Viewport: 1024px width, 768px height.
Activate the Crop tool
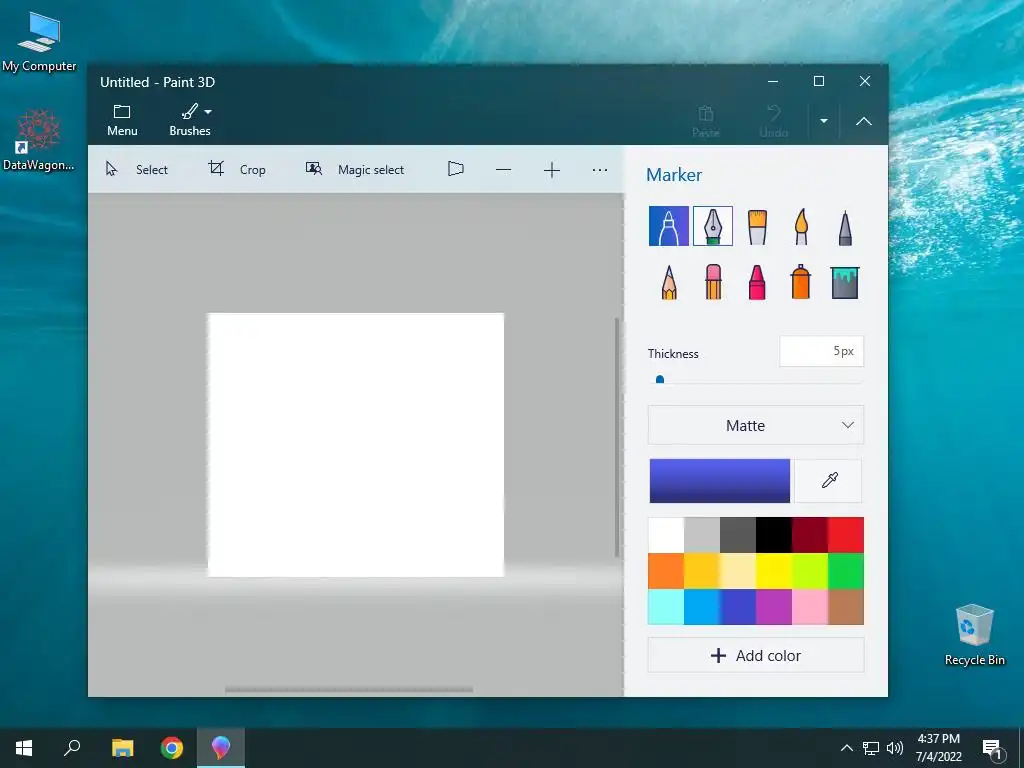(236, 169)
